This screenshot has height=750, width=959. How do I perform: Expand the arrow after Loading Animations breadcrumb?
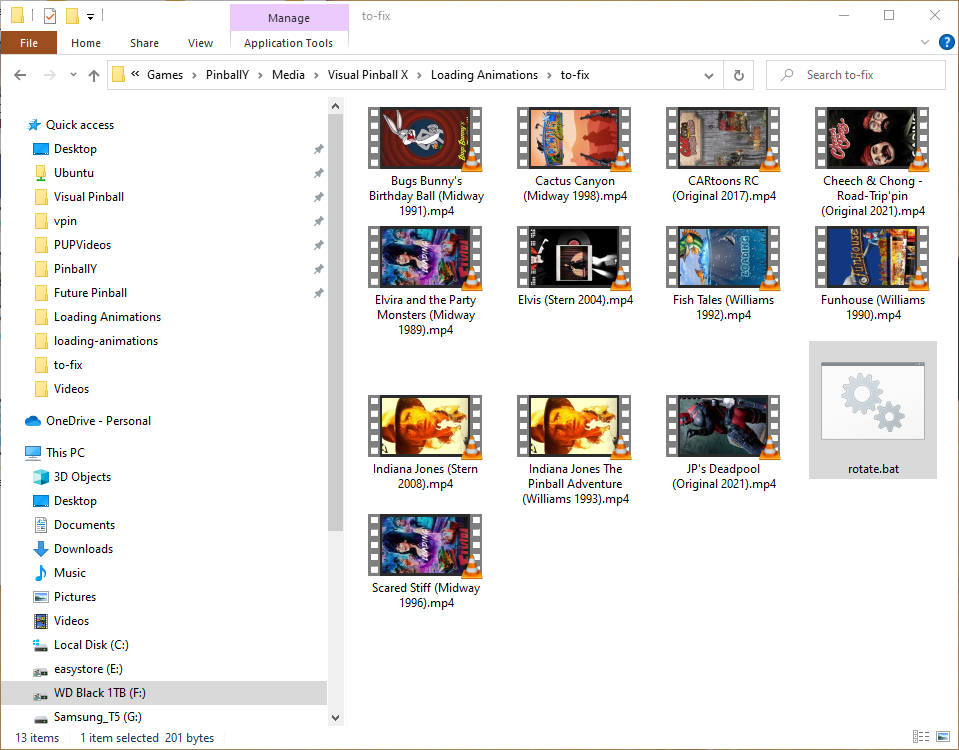coord(549,75)
